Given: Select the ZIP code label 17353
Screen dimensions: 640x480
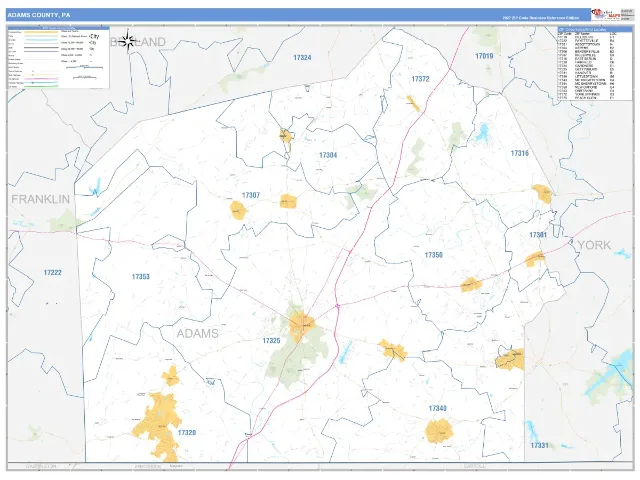Looking at the screenshot, I should point(140,277).
